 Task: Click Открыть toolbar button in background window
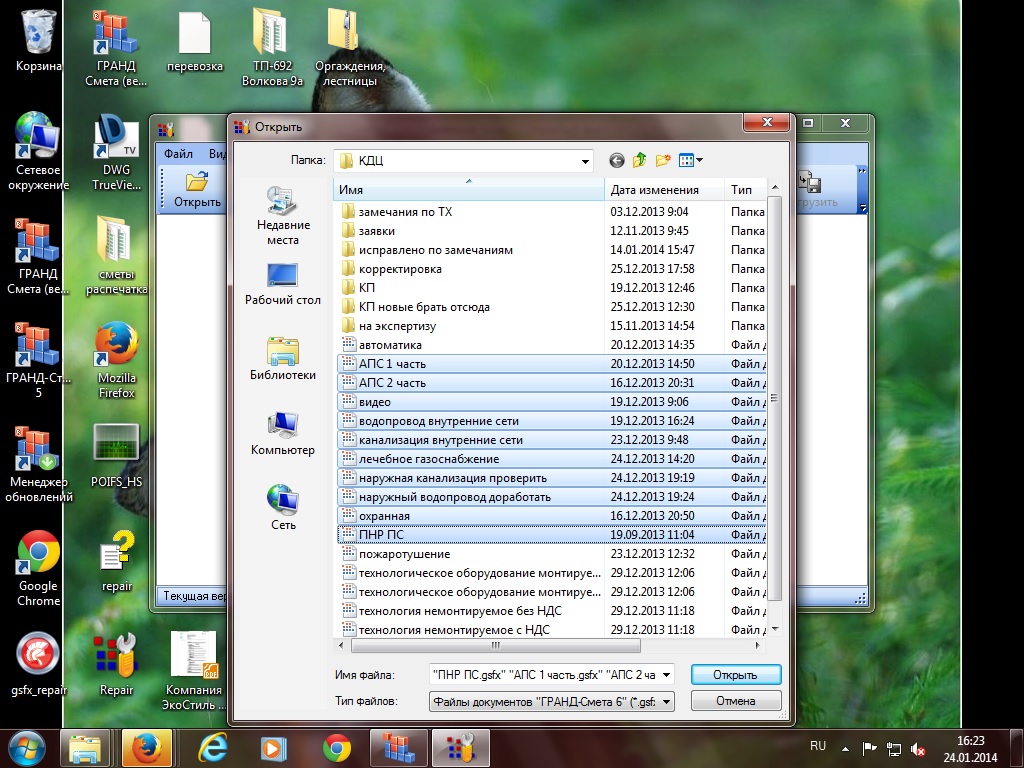(x=197, y=189)
